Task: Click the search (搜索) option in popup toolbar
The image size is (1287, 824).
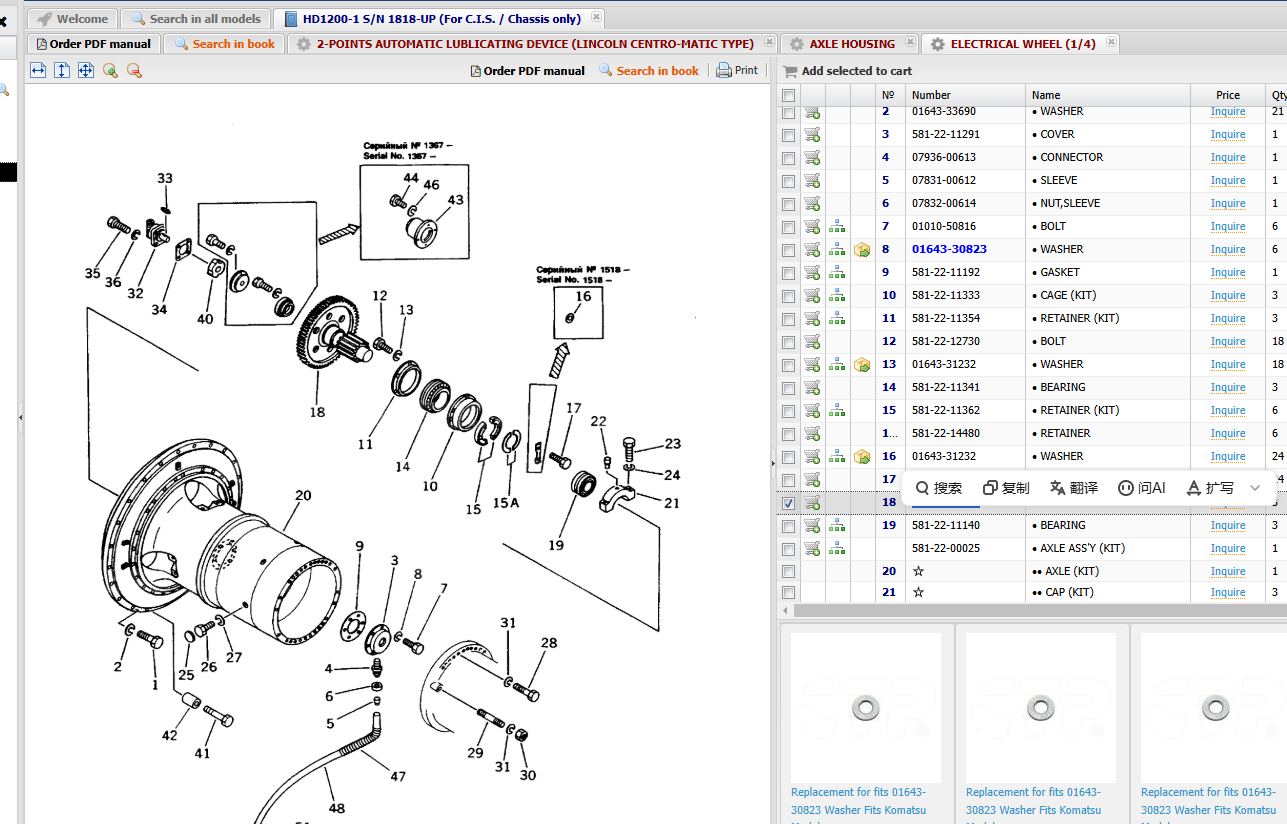Action: pos(939,488)
